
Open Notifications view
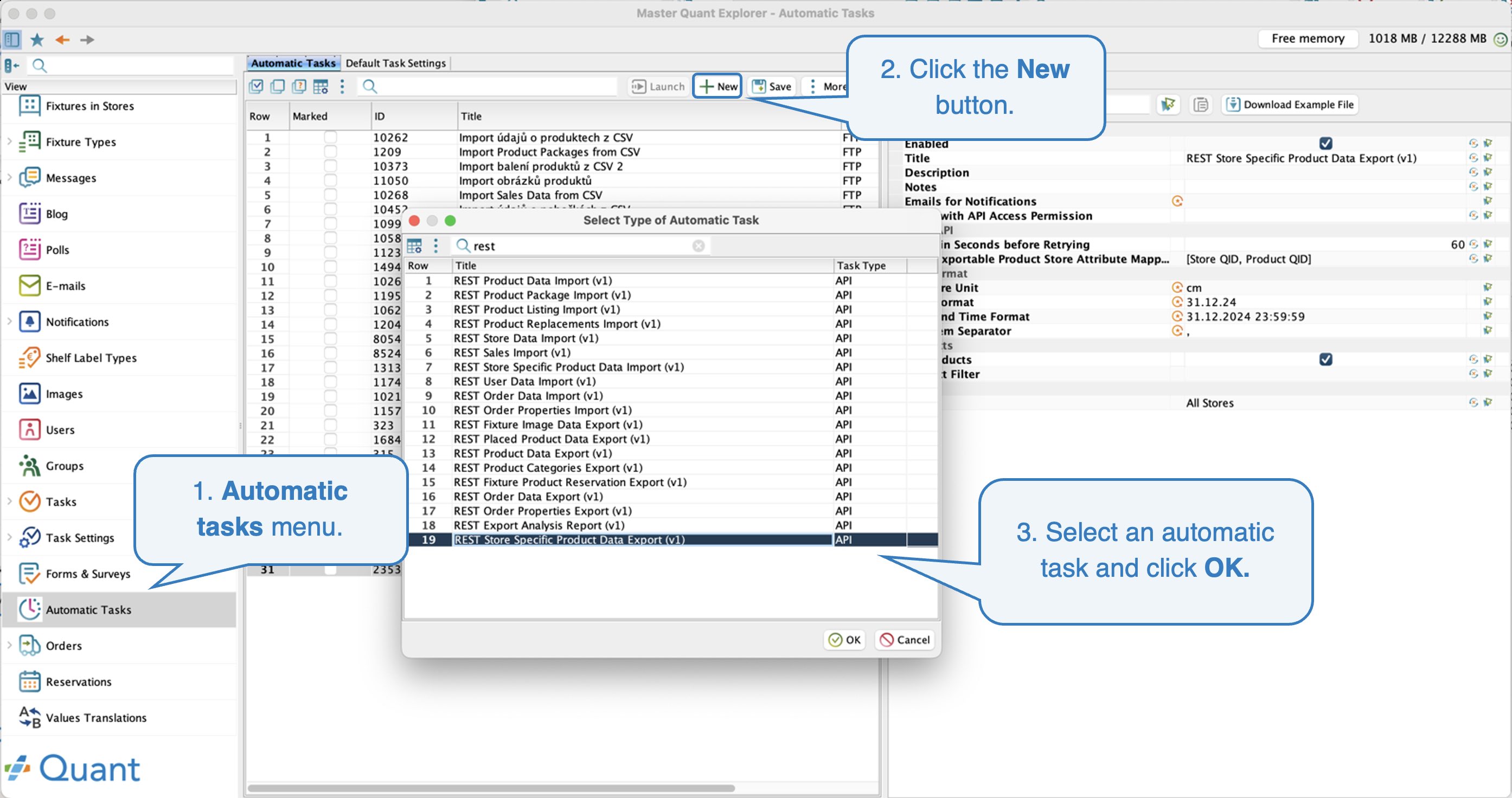point(78,321)
